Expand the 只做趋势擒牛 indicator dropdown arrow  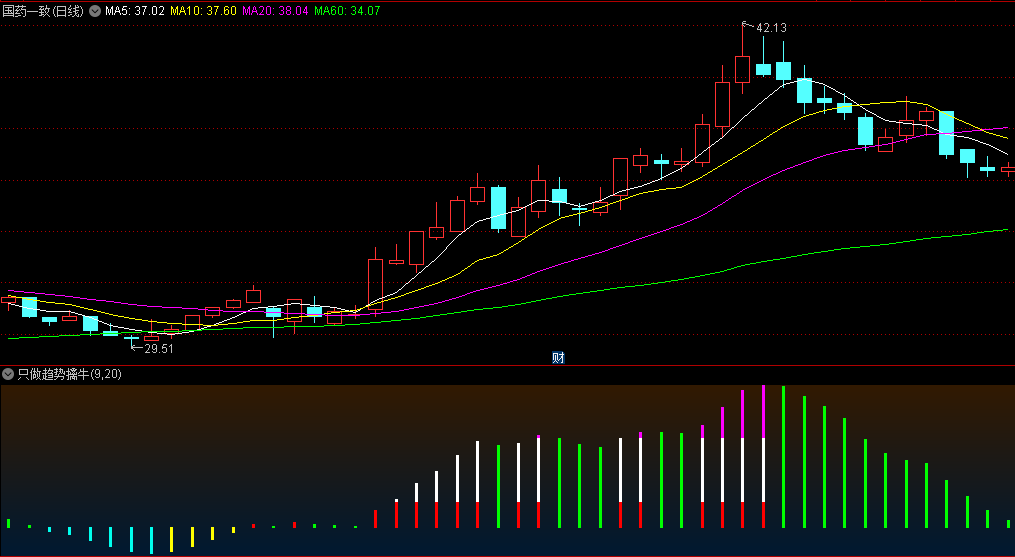tap(8, 374)
